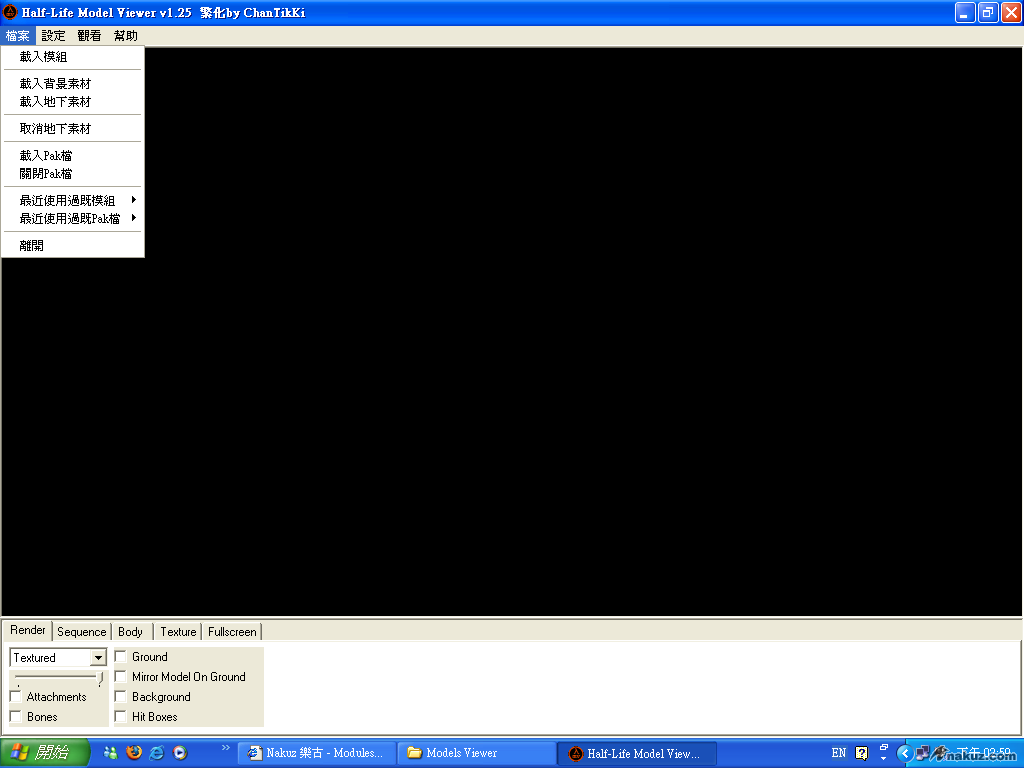Choose 離開 to exit the program
The width and height of the screenshot is (1024, 768).
(x=72, y=246)
